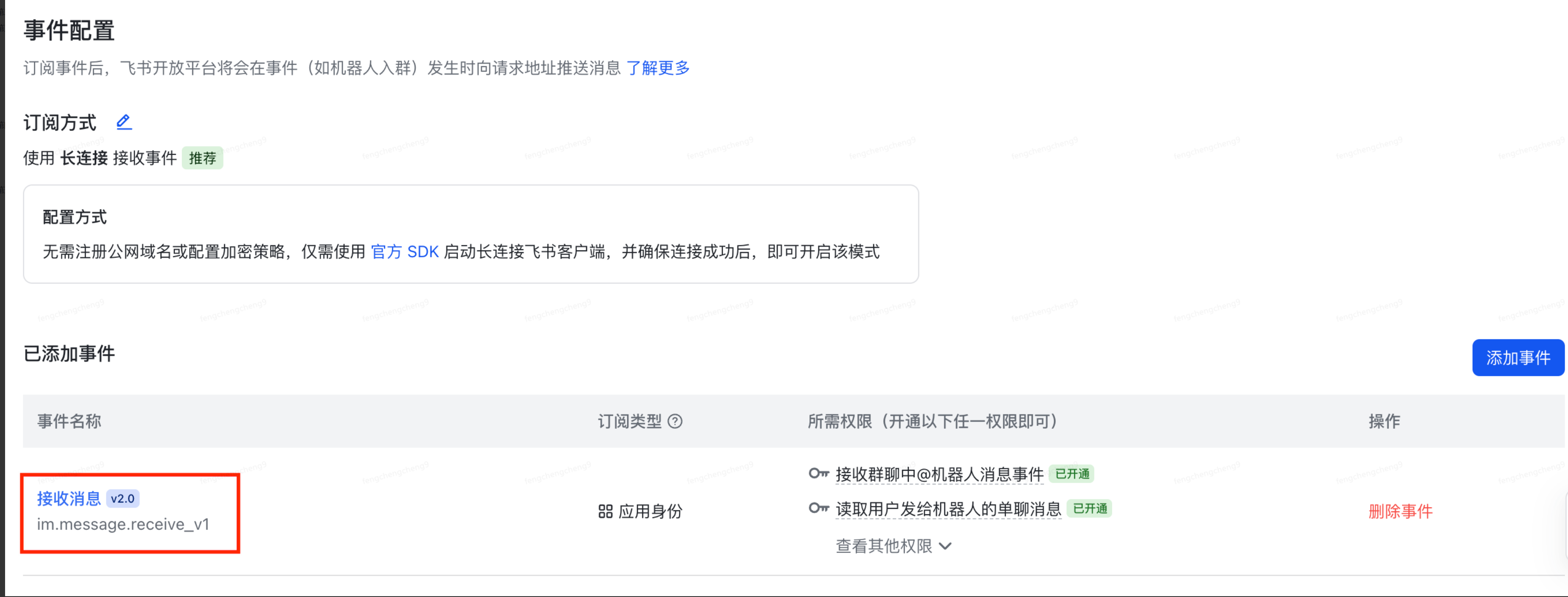Click 删除事件 to delete the event
This screenshot has width=1568, height=597.
[x=1401, y=512]
